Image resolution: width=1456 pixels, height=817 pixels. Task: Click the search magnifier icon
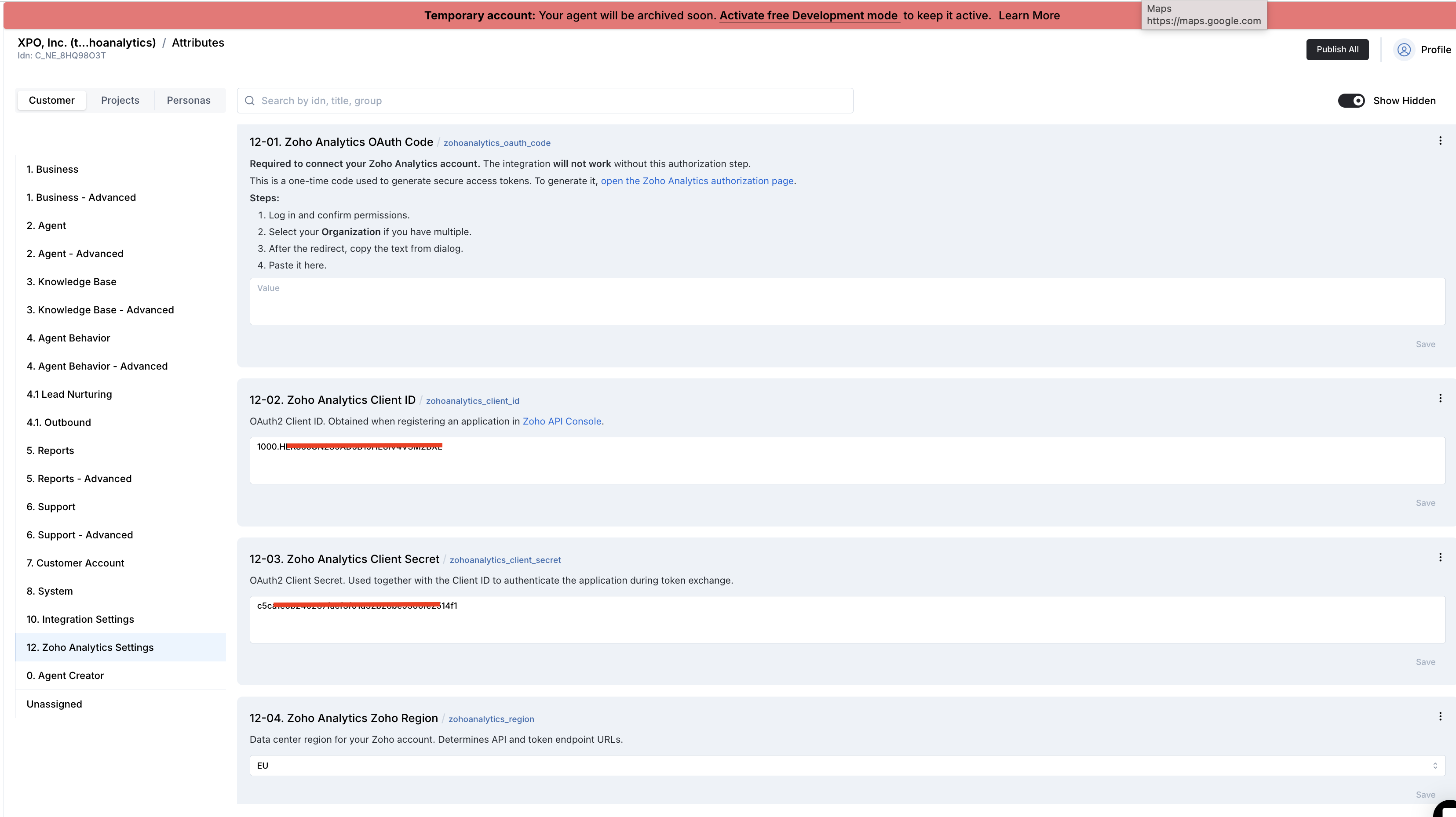pos(249,101)
